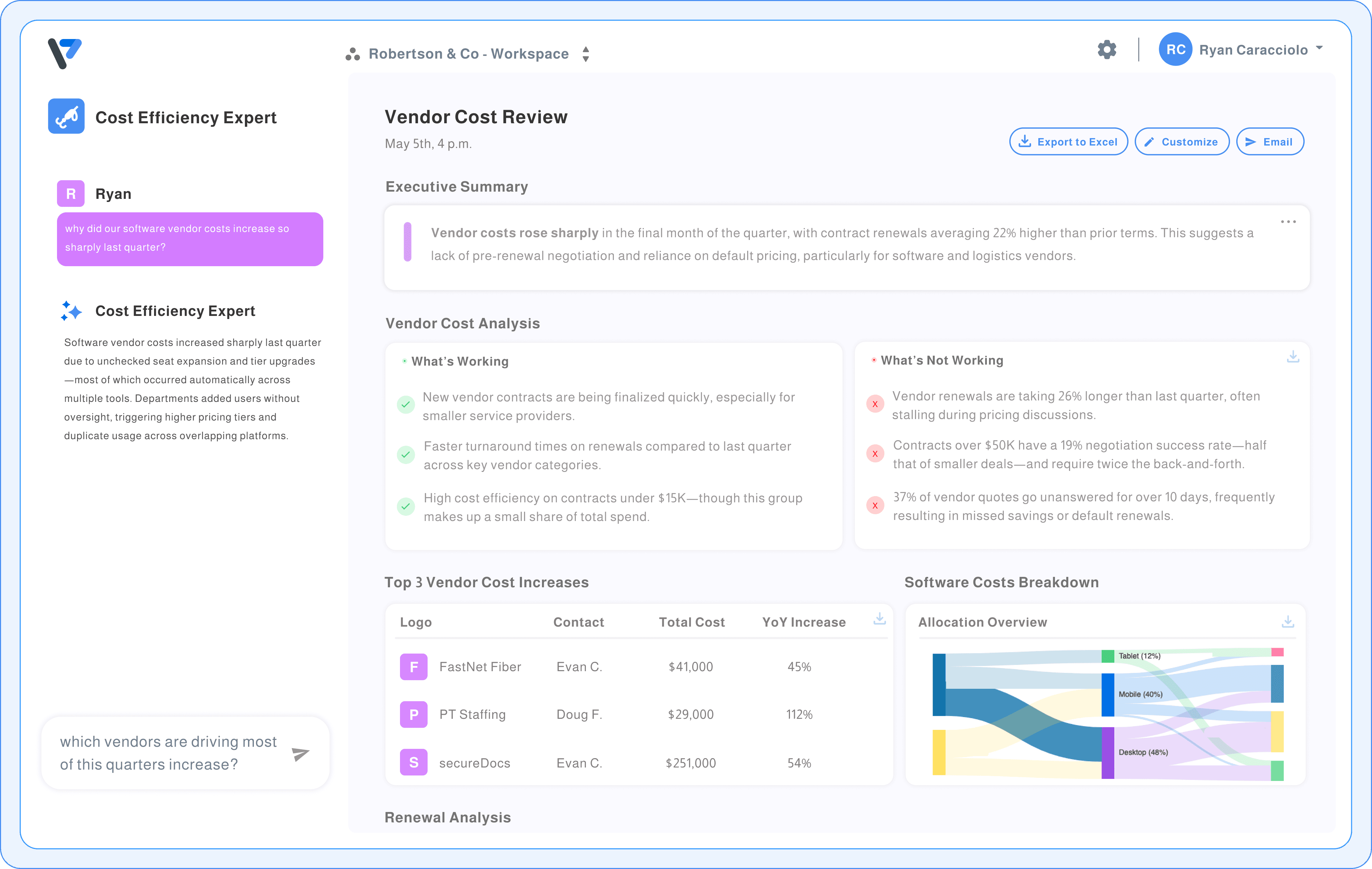
Task: Click the red X beside vendor renewals 26% longer
Action: click(x=875, y=404)
